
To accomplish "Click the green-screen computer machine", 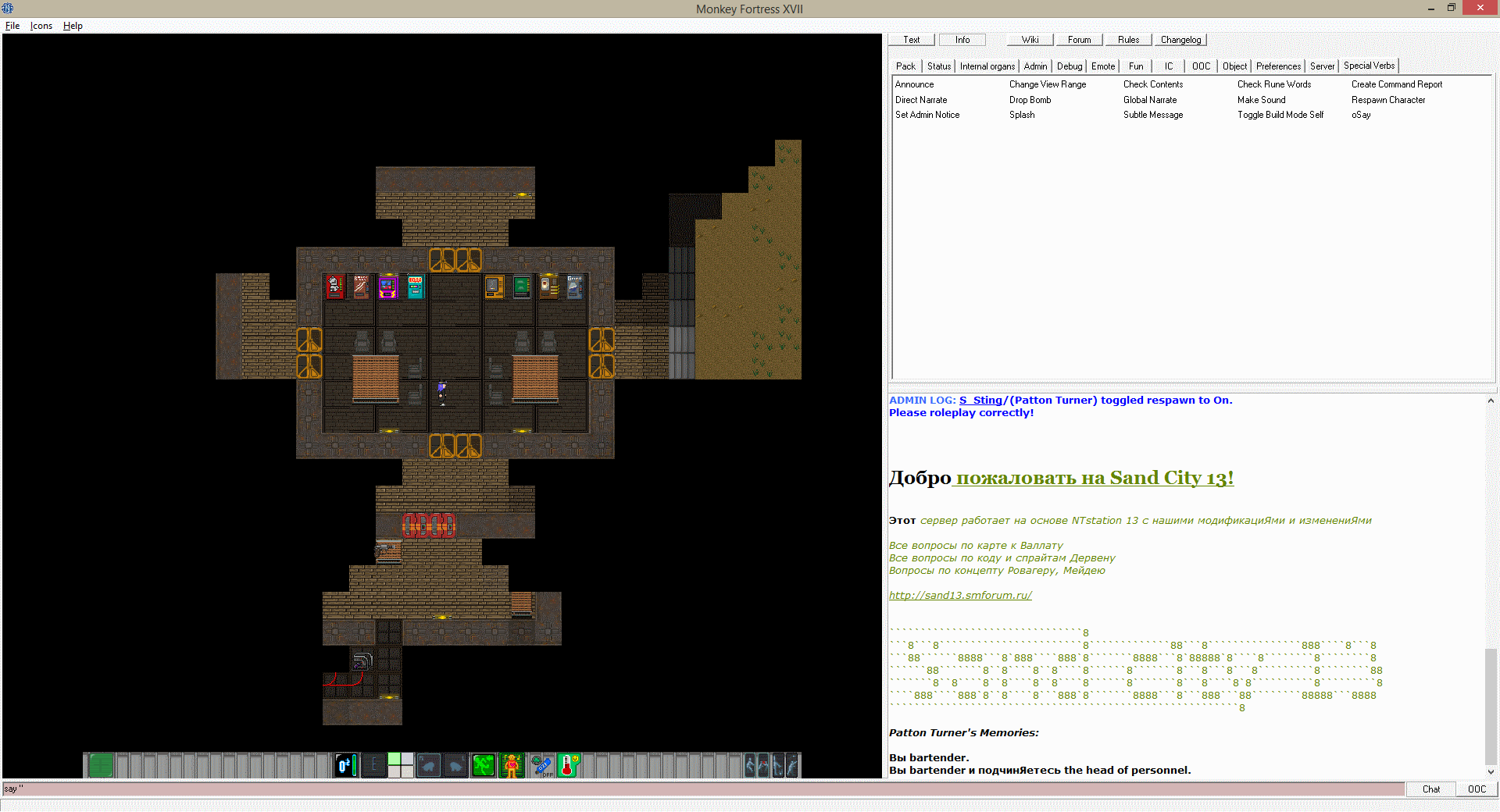I will click(521, 287).
